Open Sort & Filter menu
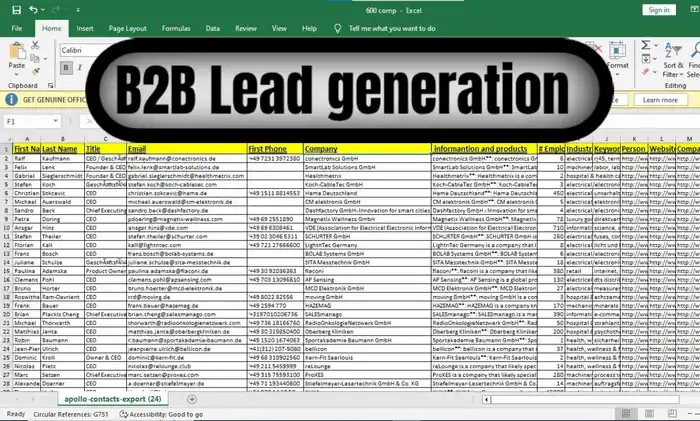The width and height of the screenshot is (700, 421). (673, 60)
